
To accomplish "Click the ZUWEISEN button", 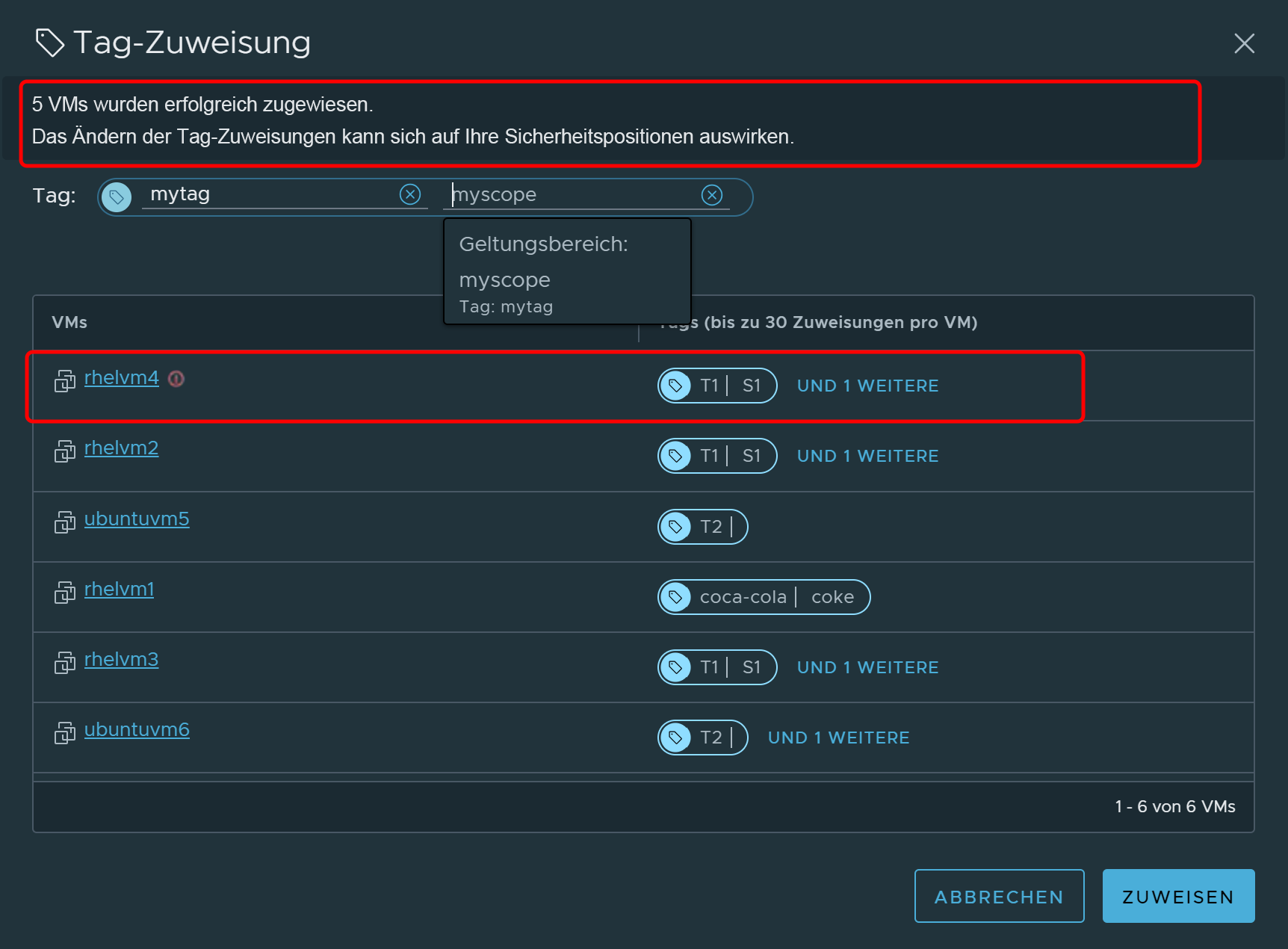I will click(x=1178, y=896).
